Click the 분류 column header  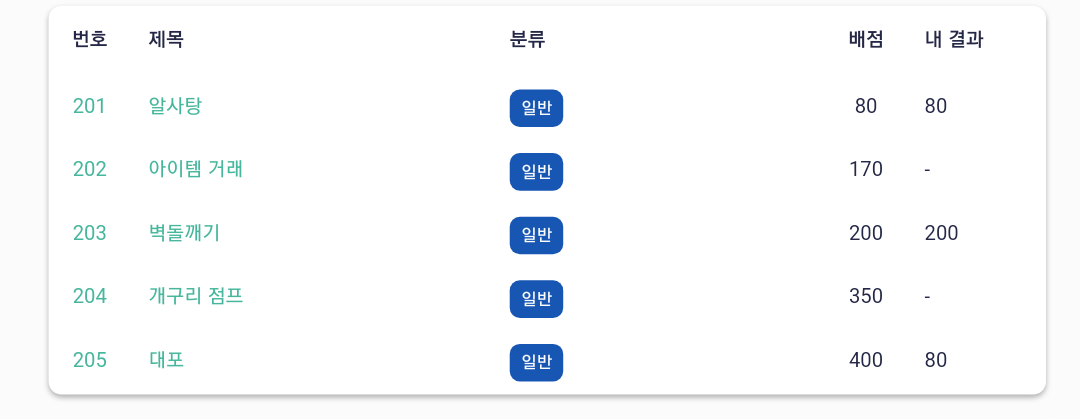click(x=528, y=40)
